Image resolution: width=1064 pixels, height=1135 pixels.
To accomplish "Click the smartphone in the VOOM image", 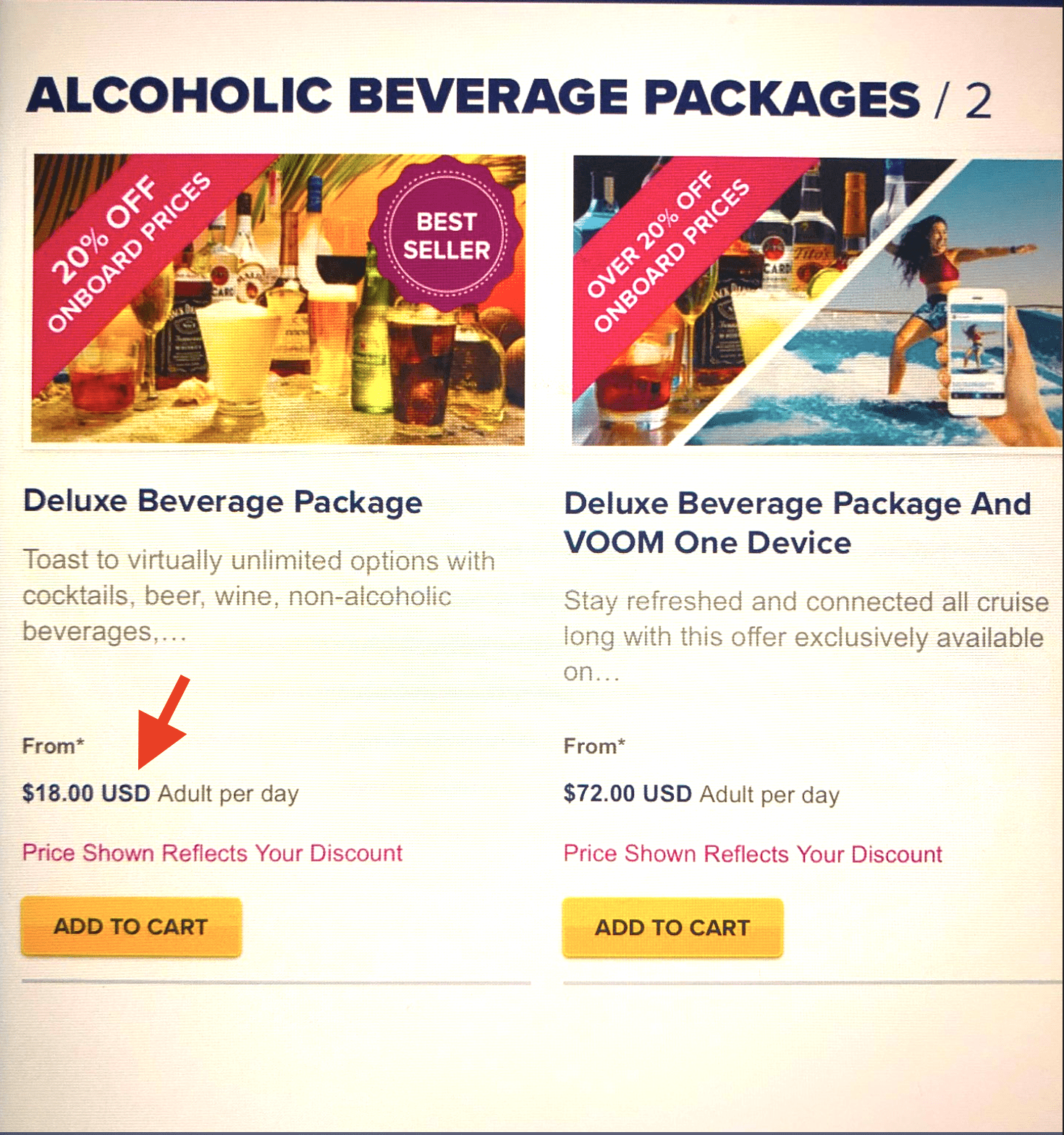I will click(976, 352).
